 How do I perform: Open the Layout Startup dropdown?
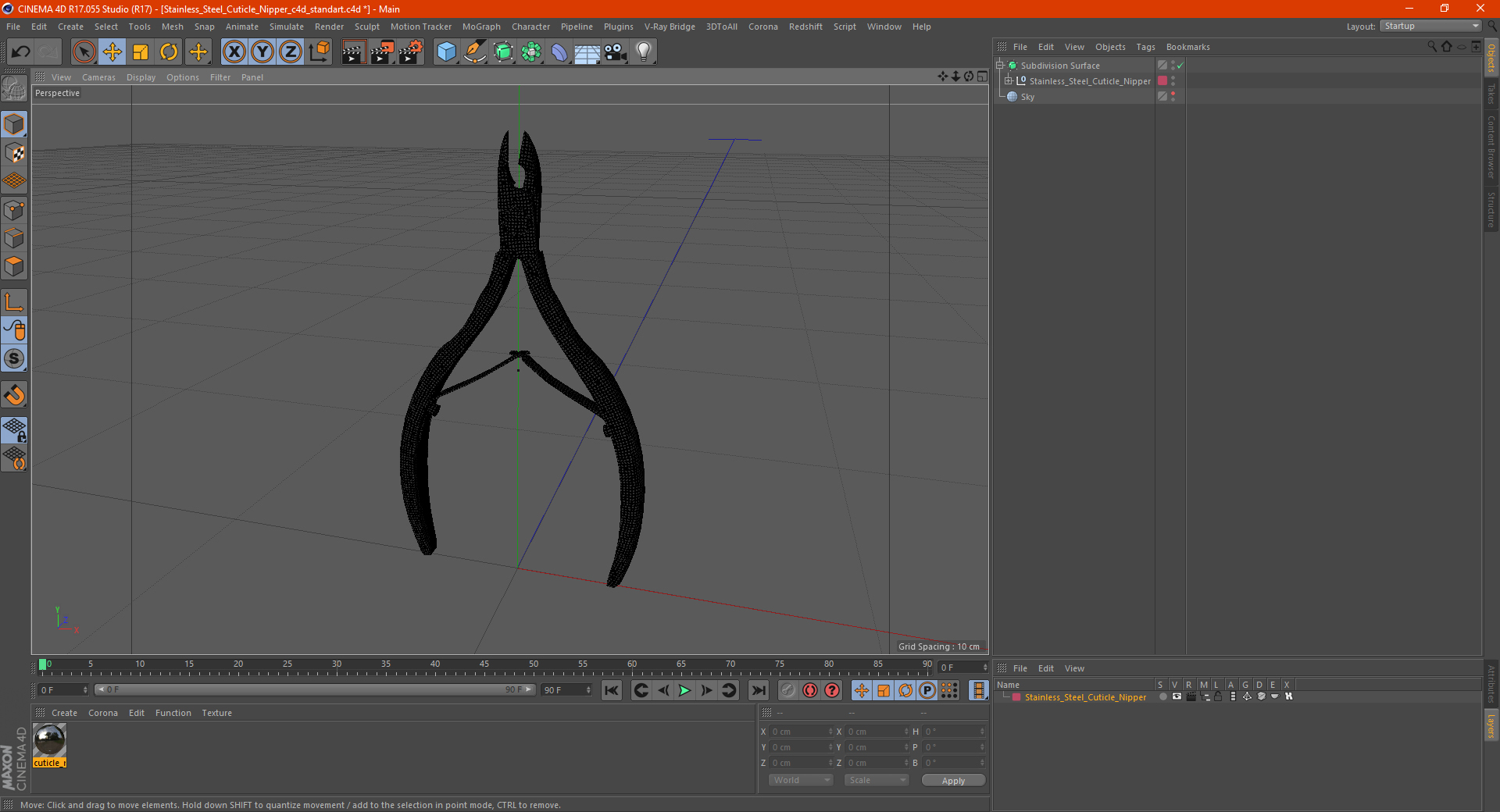pos(1431,27)
